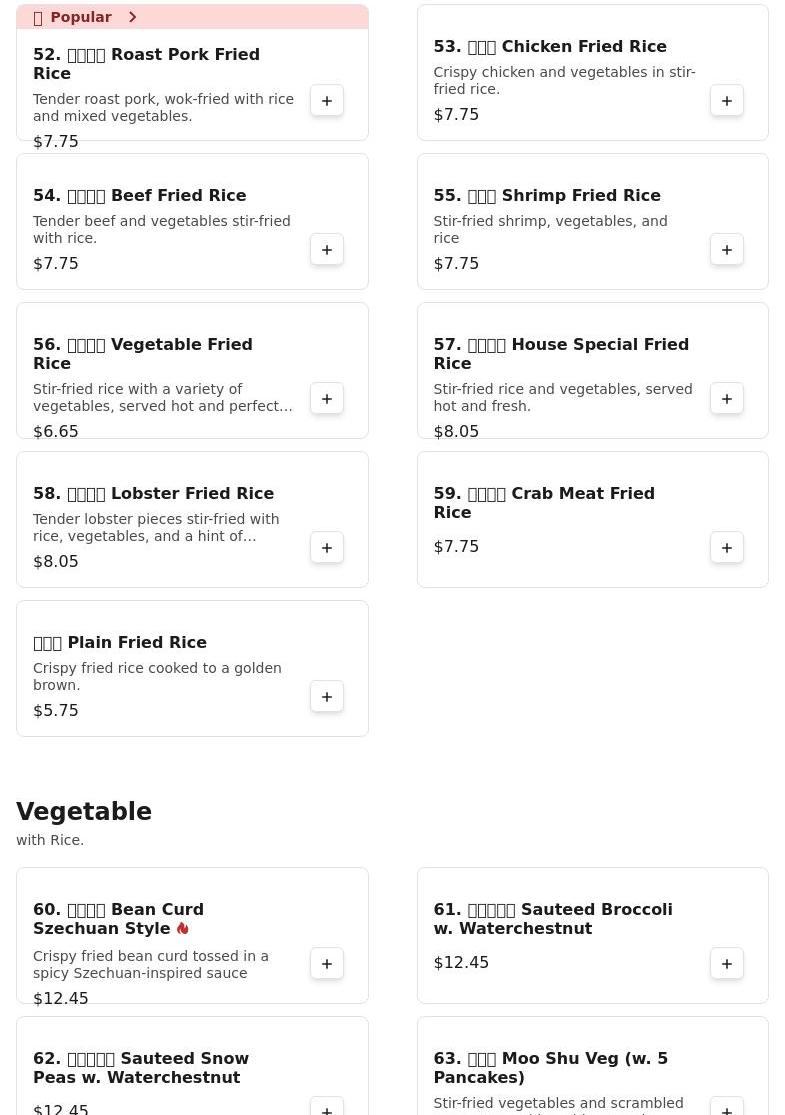Add Plain Fried Rice with plus icon
Screen dimensions: 785x1115
click(x=327, y=697)
